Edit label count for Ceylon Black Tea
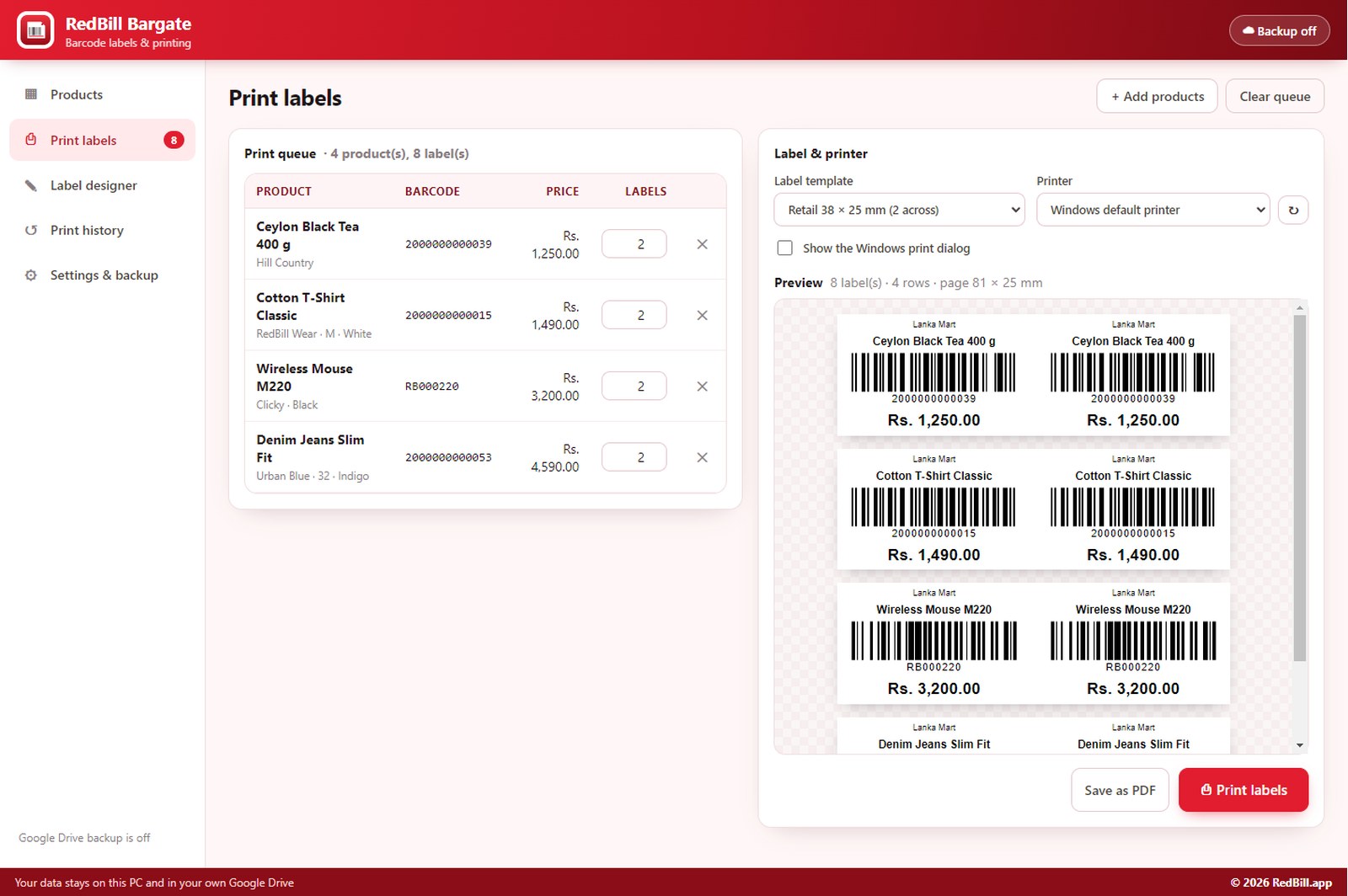Viewport: 1348px width, 896px height. click(x=634, y=244)
